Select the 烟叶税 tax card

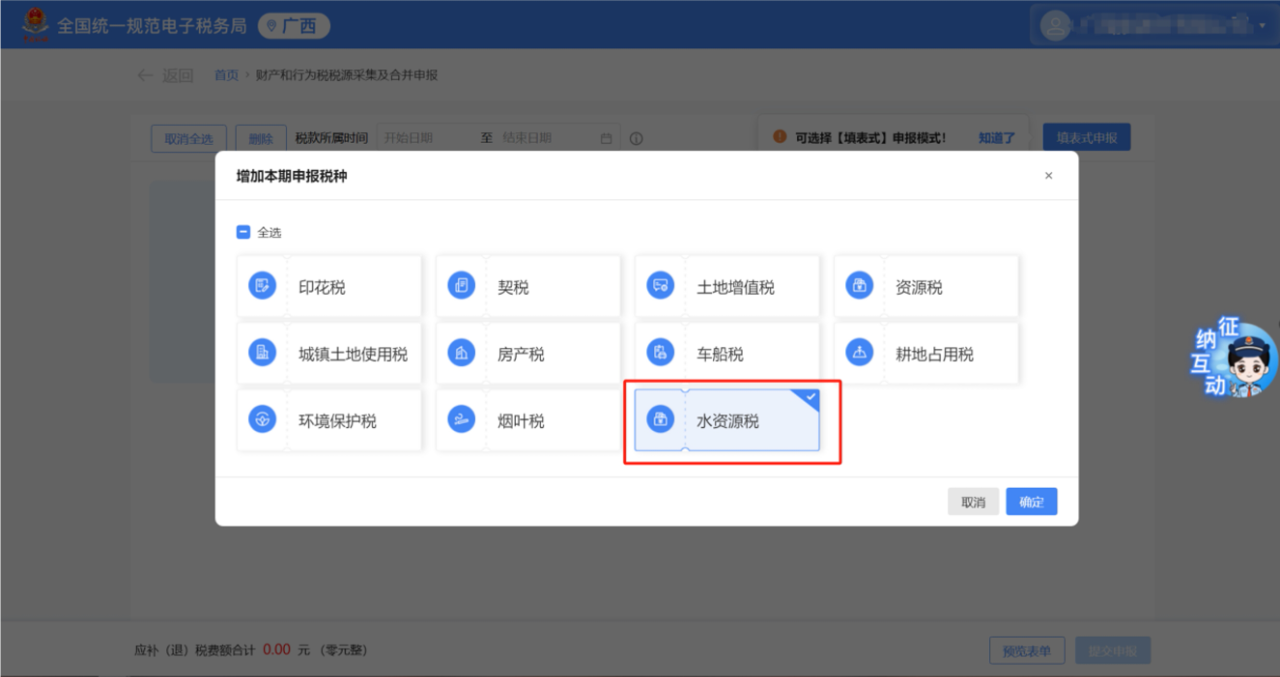[528, 421]
